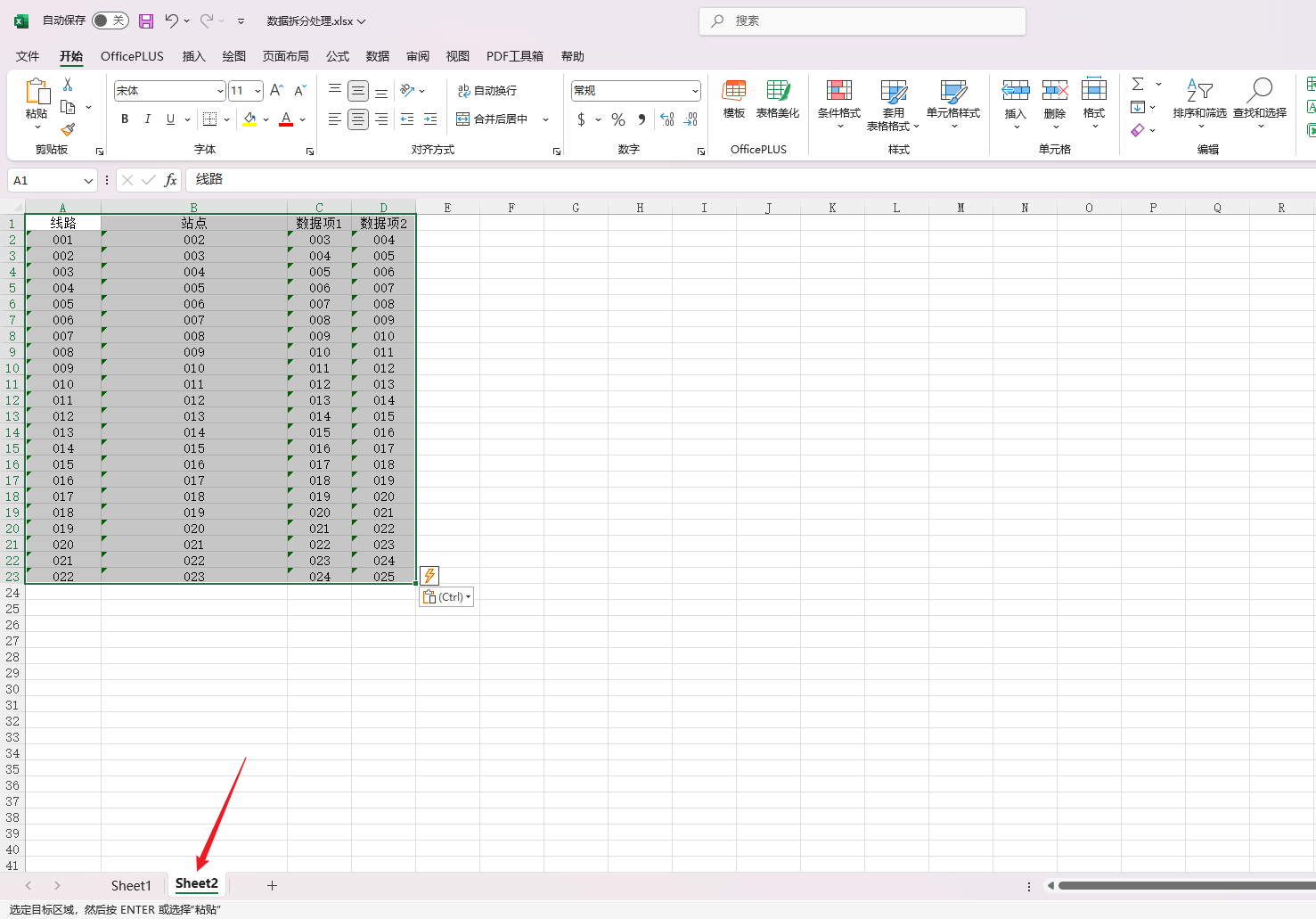Open fill color dropdown arrow
Image resolution: width=1316 pixels, height=919 pixels.
(x=266, y=119)
